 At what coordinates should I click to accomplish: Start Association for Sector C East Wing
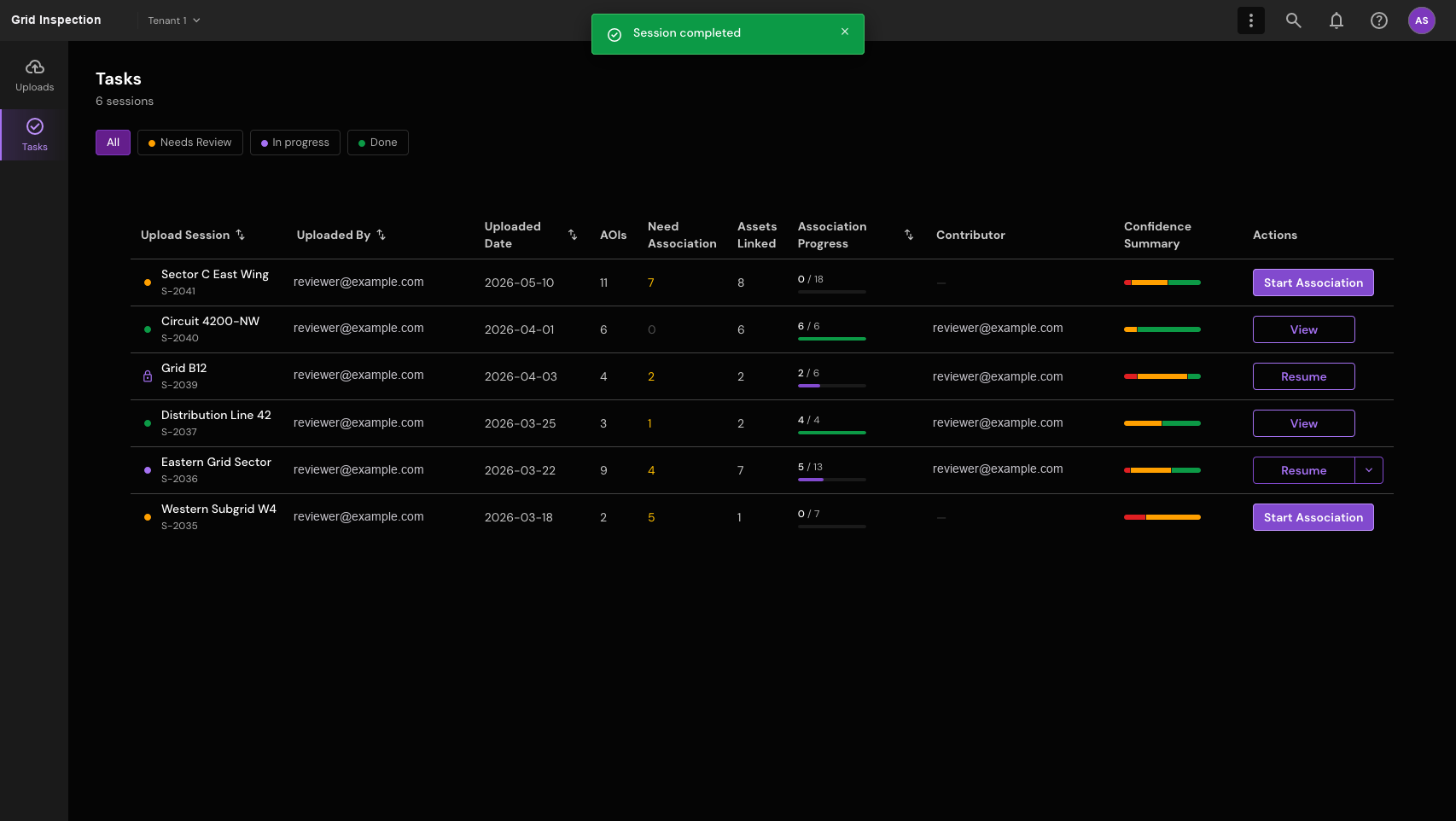coord(1313,282)
